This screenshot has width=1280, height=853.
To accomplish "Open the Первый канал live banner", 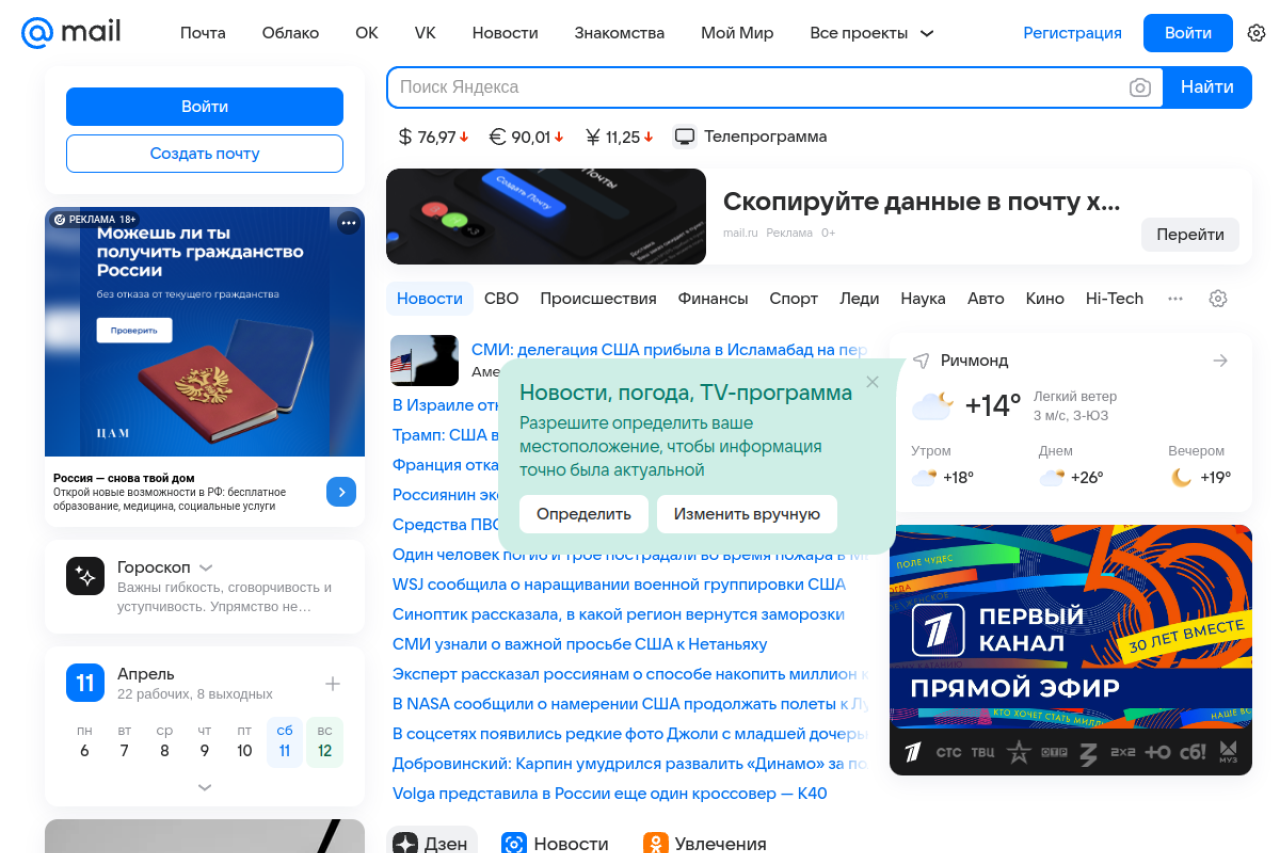I will coord(1070,650).
